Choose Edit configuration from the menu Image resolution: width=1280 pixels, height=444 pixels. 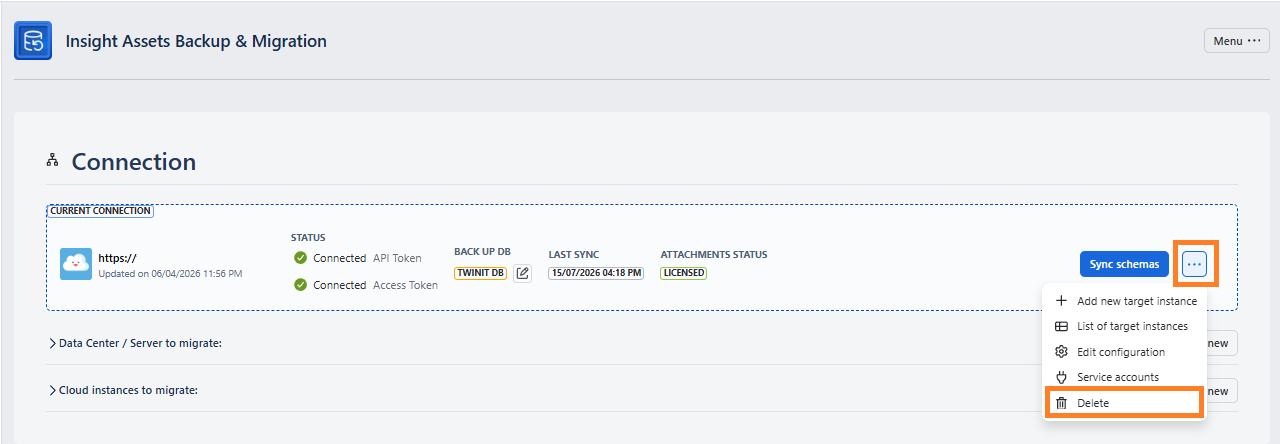point(1124,352)
